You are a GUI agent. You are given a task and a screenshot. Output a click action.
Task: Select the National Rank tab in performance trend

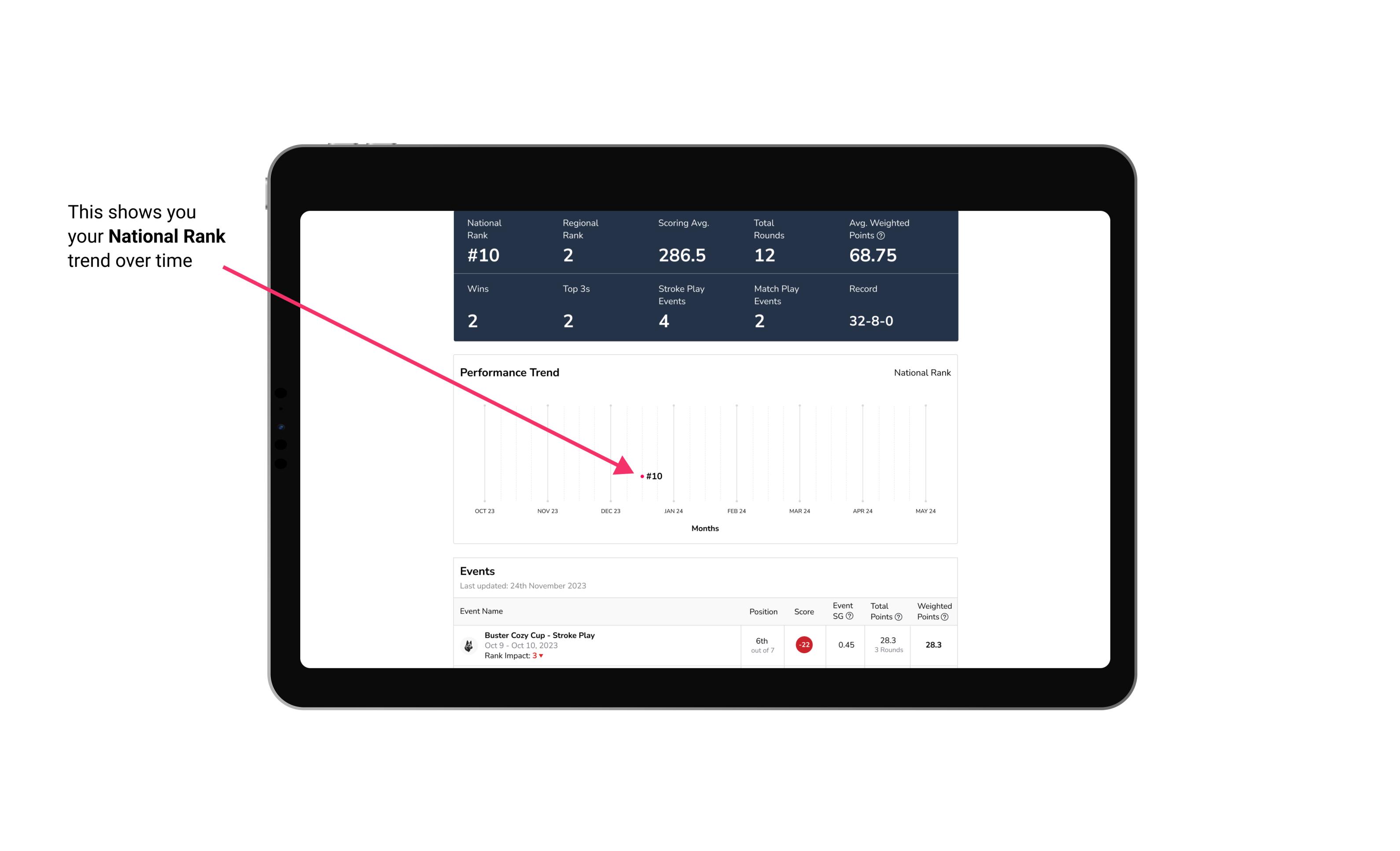[920, 373]
